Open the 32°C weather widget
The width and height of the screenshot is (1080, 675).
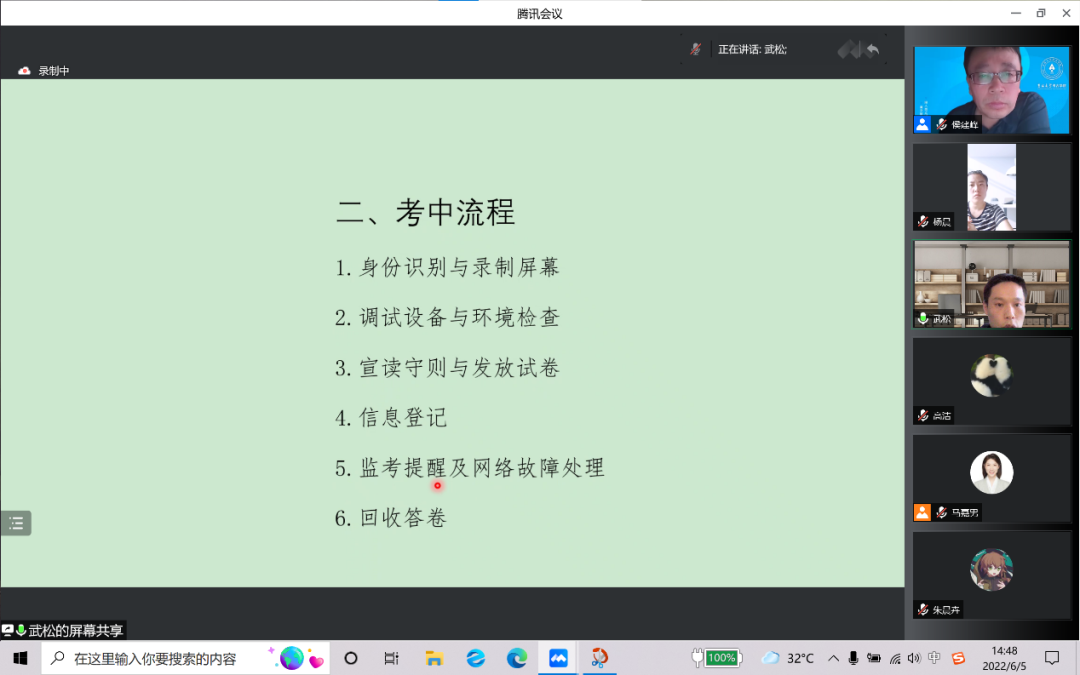click(788, 658)
